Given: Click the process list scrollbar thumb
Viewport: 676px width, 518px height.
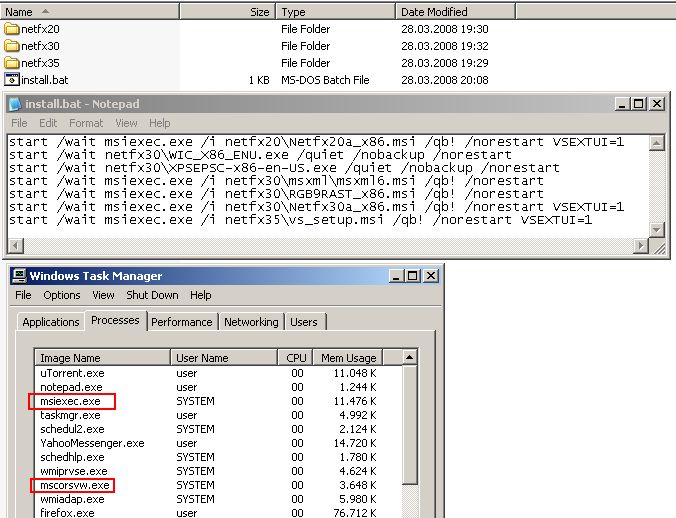Looking at the screenshot, I should pyautogui.click(x=410, y=424).
